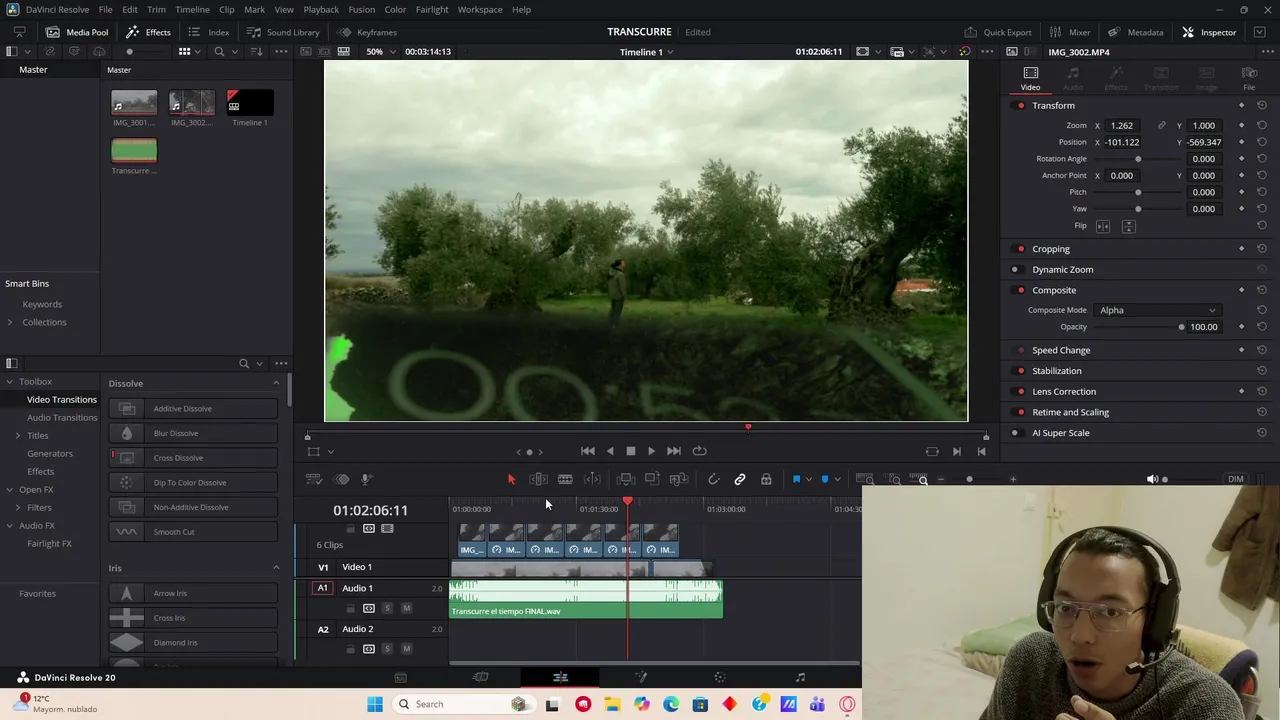Open the Sound Library

point(283,32)
